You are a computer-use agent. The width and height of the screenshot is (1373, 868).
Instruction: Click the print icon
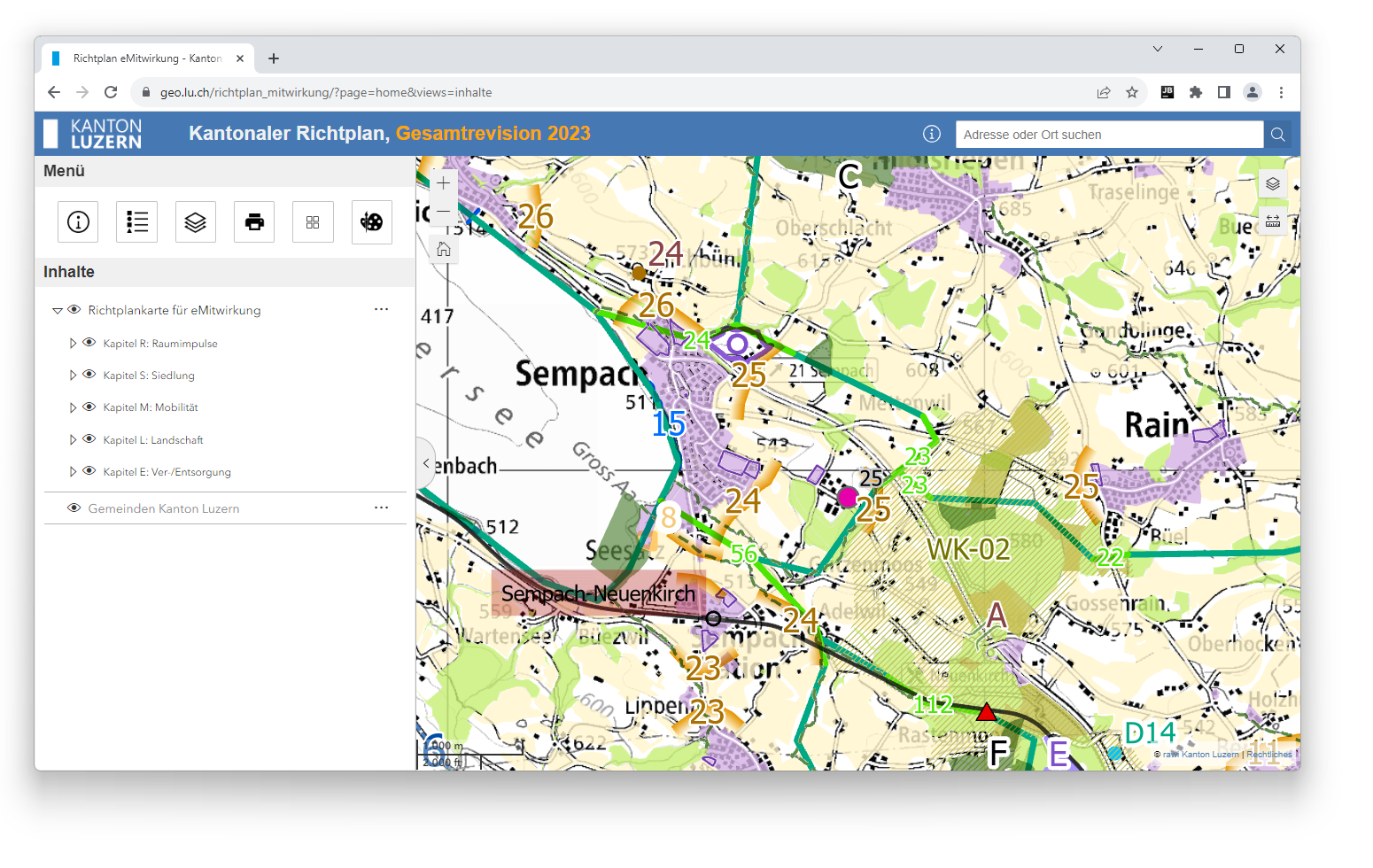click(x=254, y=221)
